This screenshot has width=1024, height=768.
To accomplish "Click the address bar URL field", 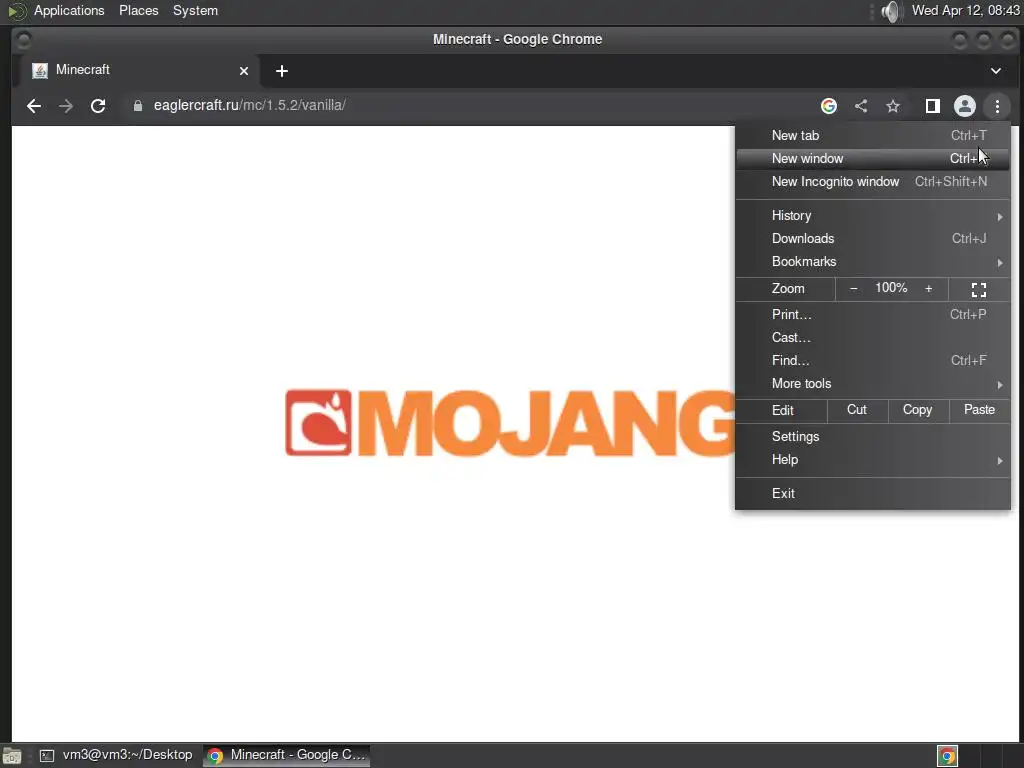I will click(x=469, y=106).
